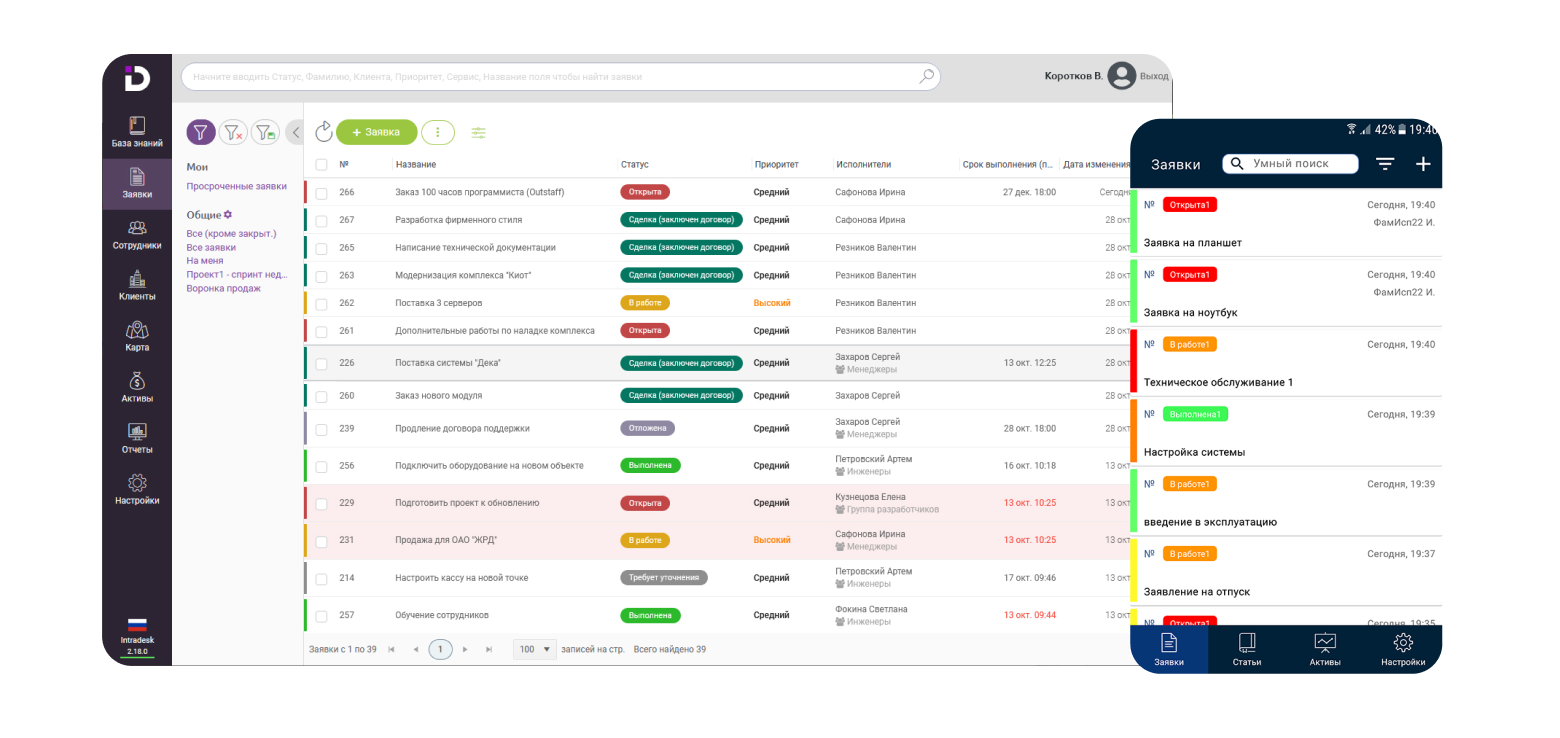
Task: Check the box for request 266
Action: [x=321, y=193]
